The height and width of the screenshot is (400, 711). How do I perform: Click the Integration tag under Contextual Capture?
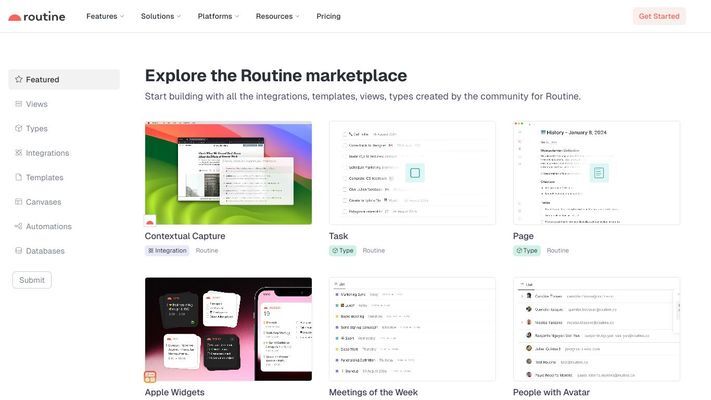pos(167,250)
